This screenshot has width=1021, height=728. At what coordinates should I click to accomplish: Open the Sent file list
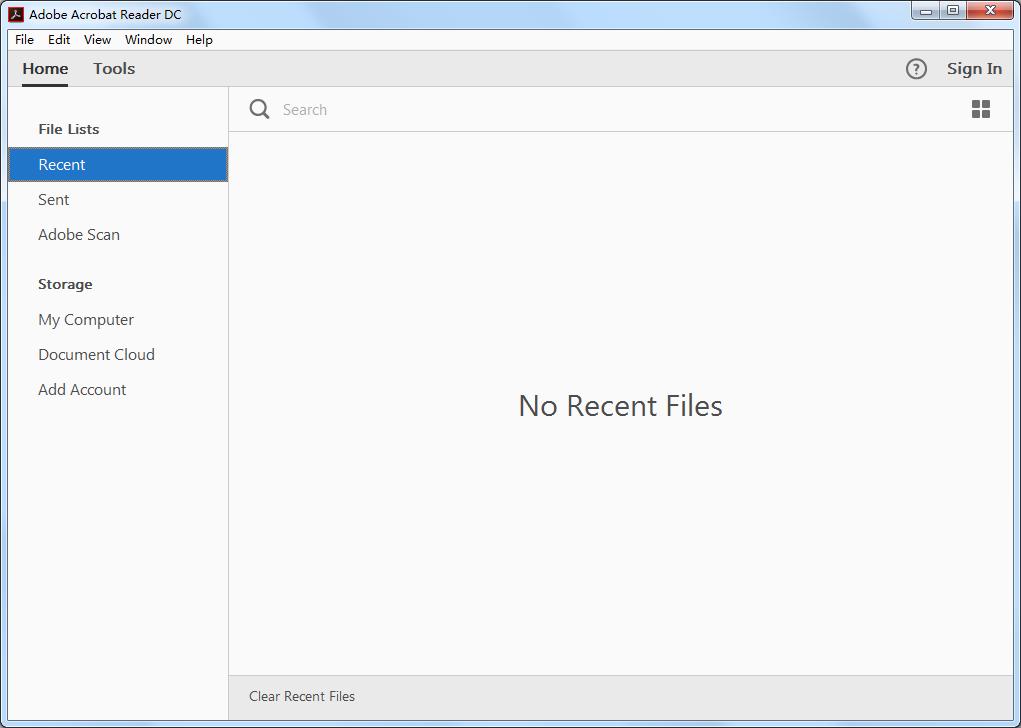coord(118,199)
